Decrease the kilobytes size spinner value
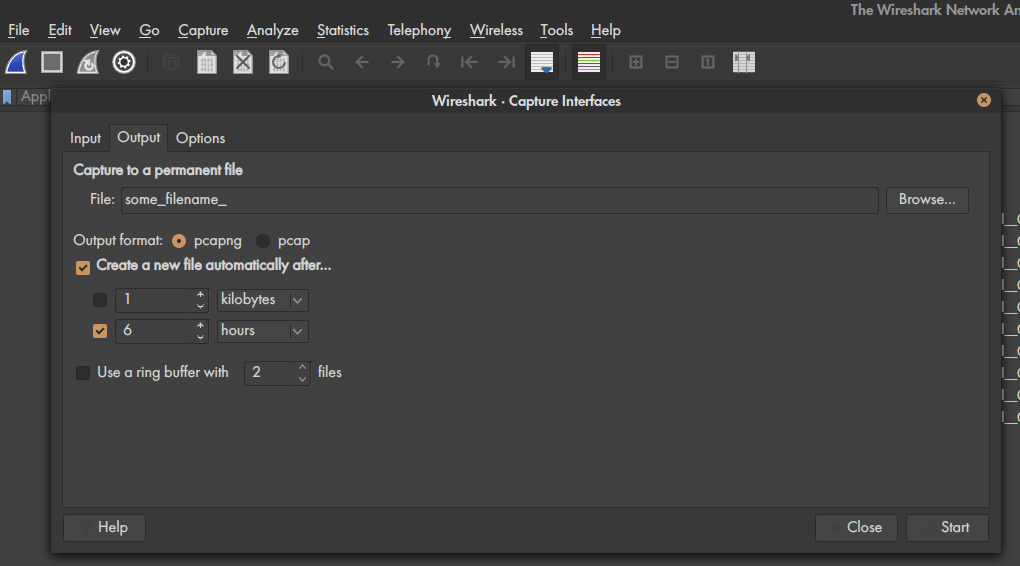 coord(200,306)
